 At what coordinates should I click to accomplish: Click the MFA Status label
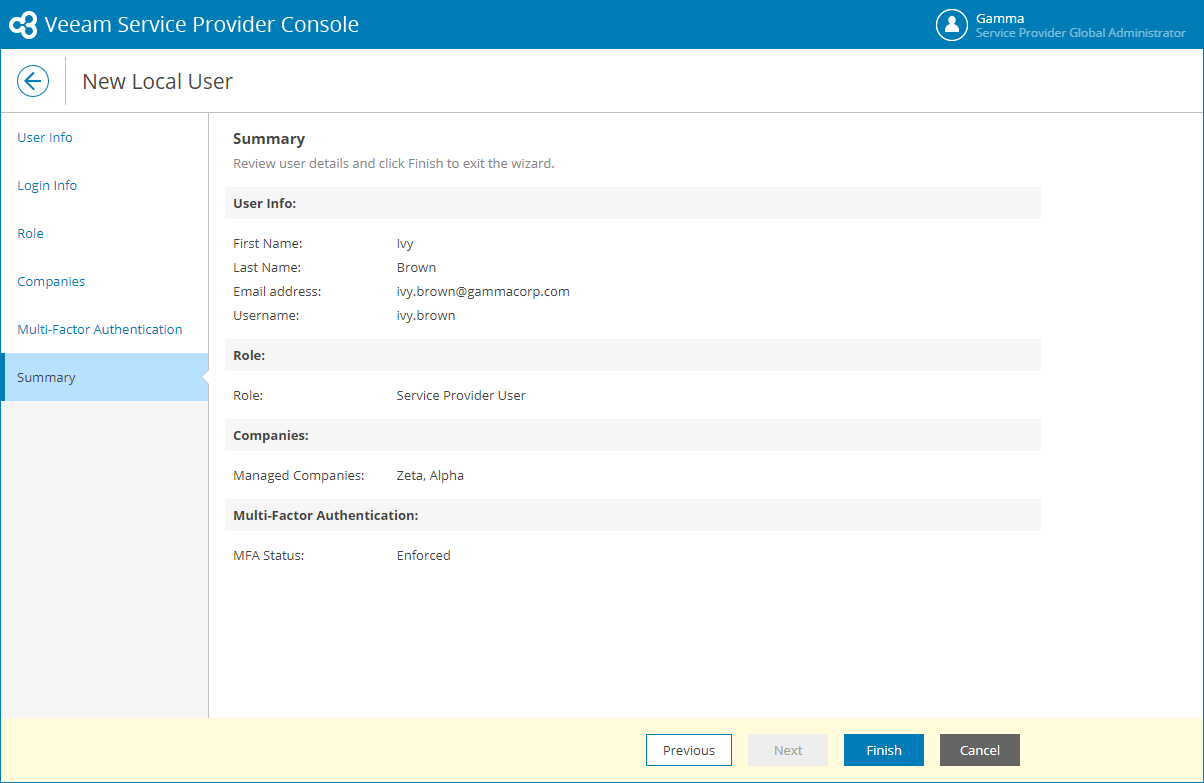269,555
